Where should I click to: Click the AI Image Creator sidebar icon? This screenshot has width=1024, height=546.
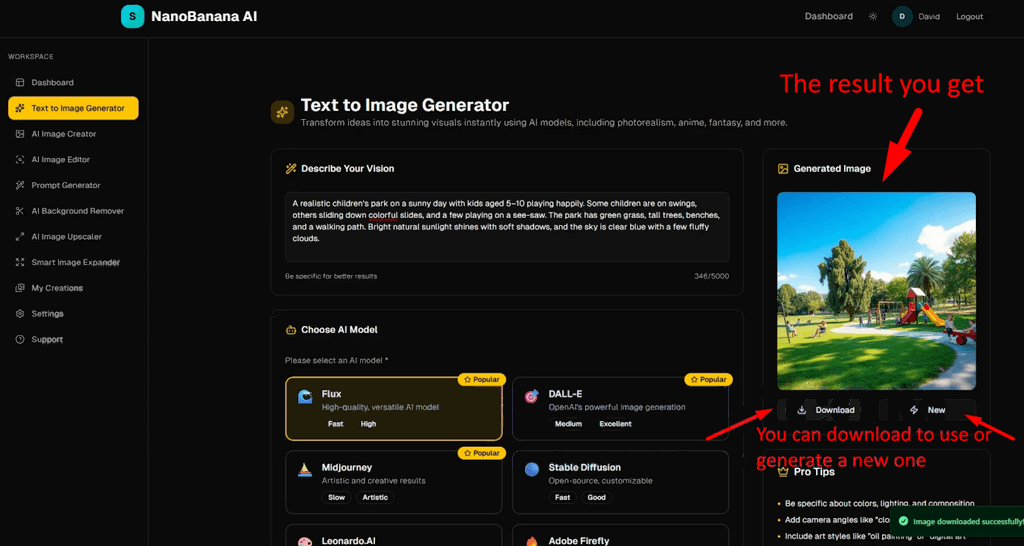click(20, 134)
